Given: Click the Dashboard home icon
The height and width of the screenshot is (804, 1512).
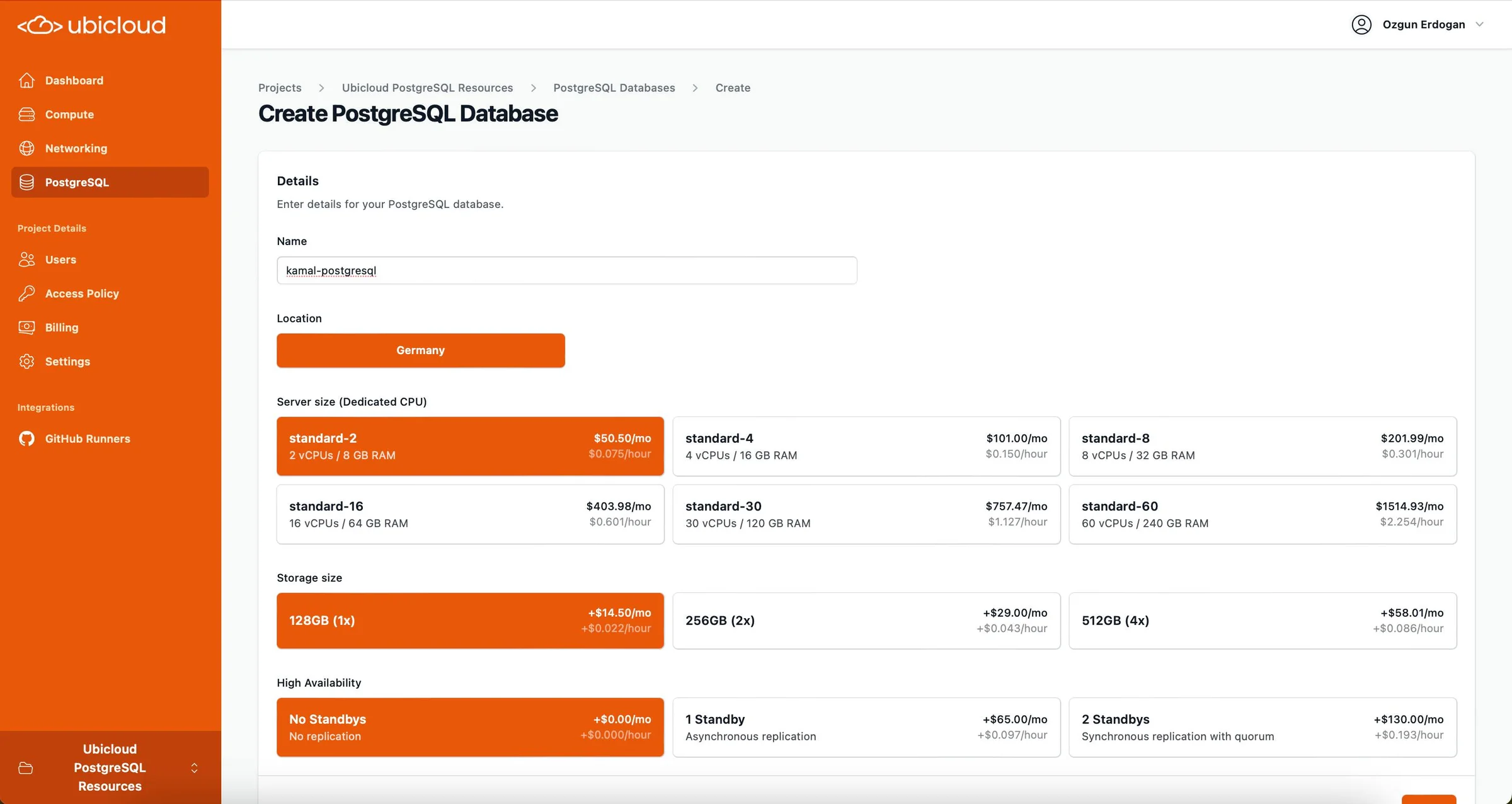Looking at the screenshot, I should point(26,81).
